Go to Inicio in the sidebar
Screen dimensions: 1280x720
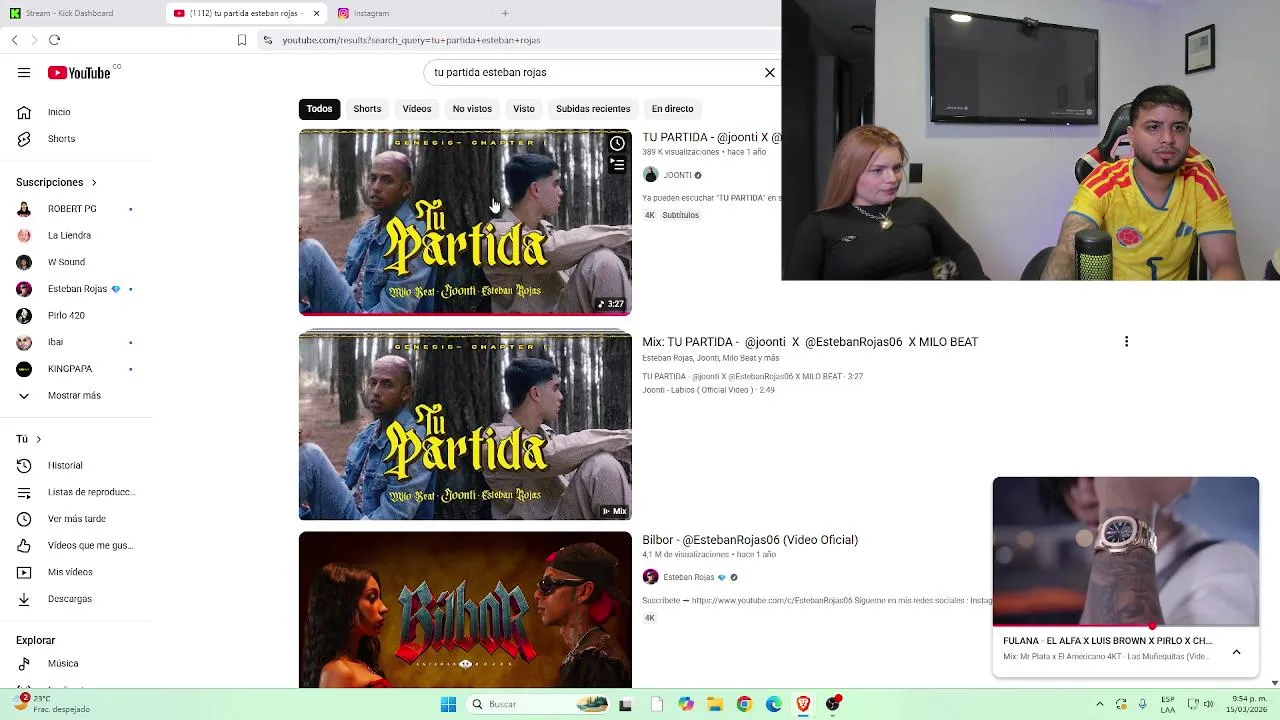[59, 112]
